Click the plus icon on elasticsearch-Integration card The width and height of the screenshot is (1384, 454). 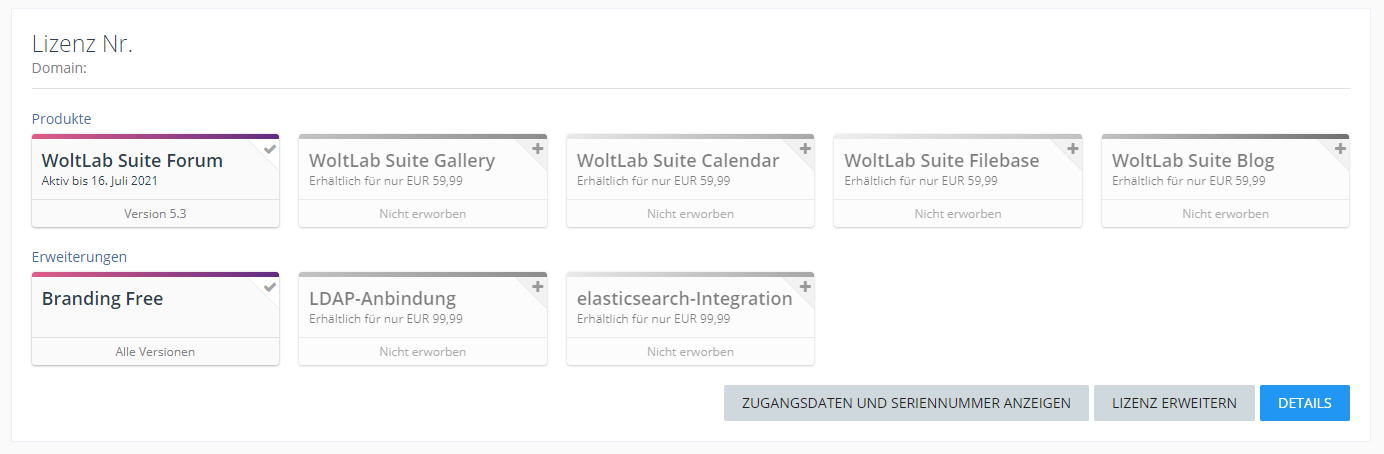click(805, 287)
